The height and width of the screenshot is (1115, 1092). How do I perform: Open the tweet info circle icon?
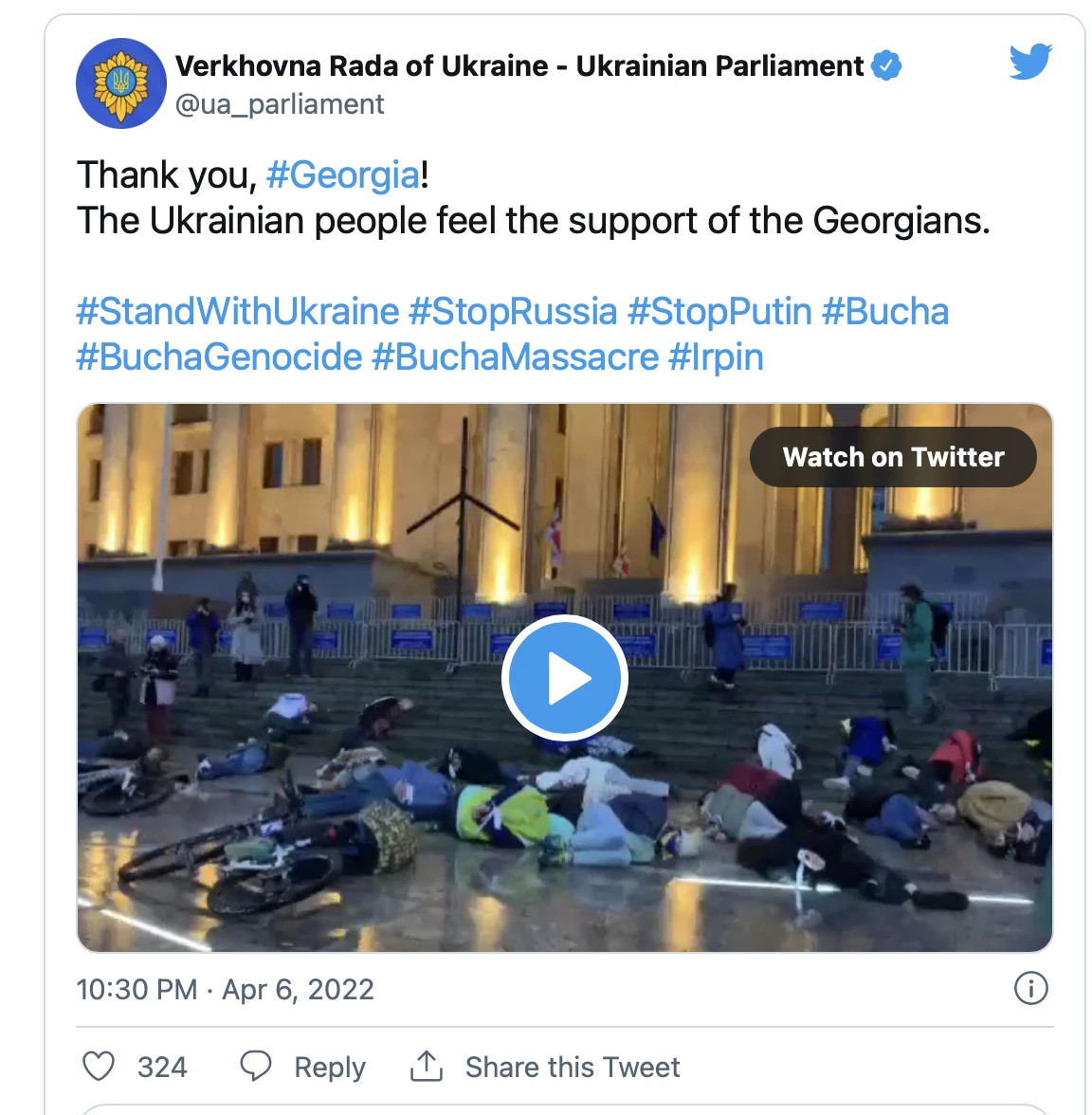tap(1031, 988)
